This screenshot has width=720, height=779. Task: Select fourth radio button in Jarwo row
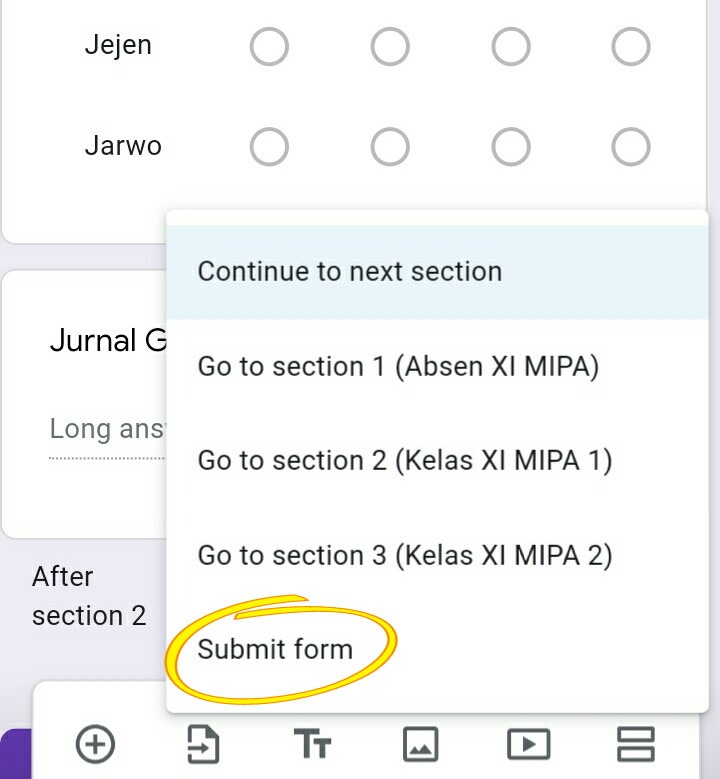(x=631, y=147)
